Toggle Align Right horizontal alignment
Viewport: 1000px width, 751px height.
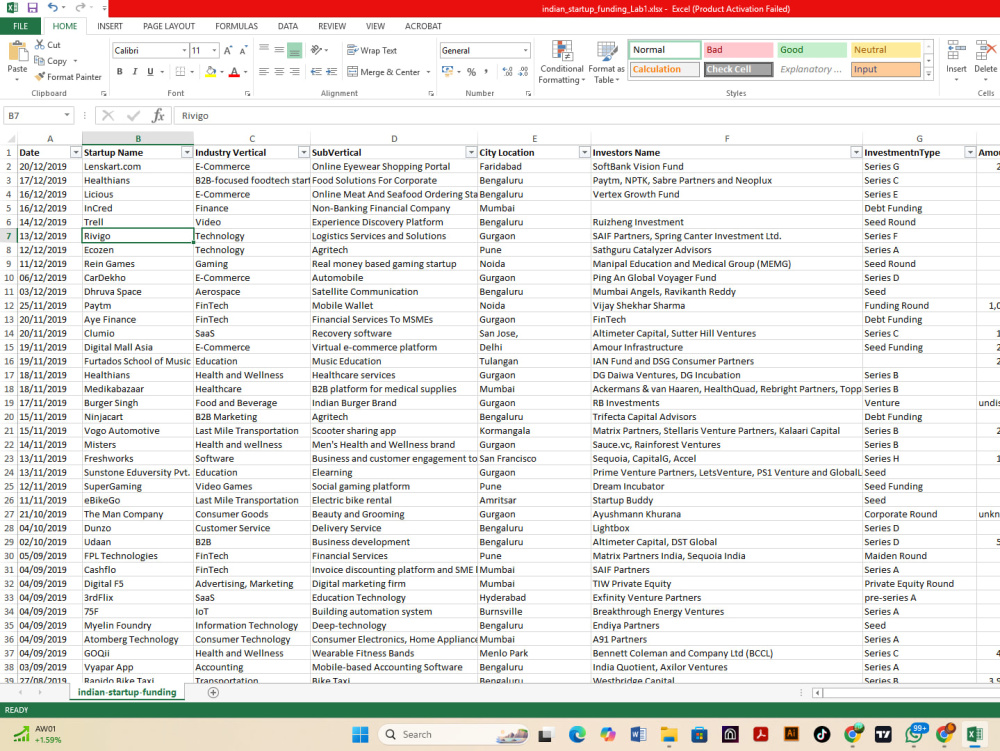tap(295, 71)
